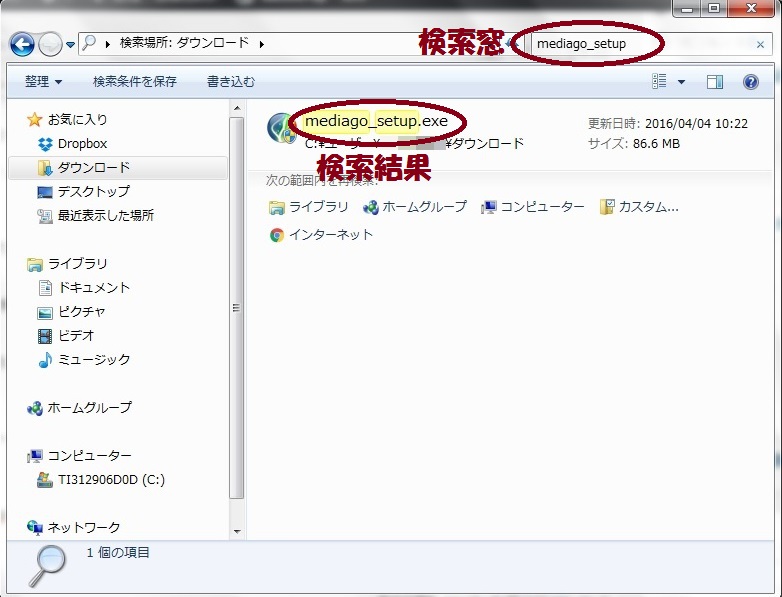
Task: Click 更新日時 2016/04/04 10:22 text
Action: tap(668, 124)
